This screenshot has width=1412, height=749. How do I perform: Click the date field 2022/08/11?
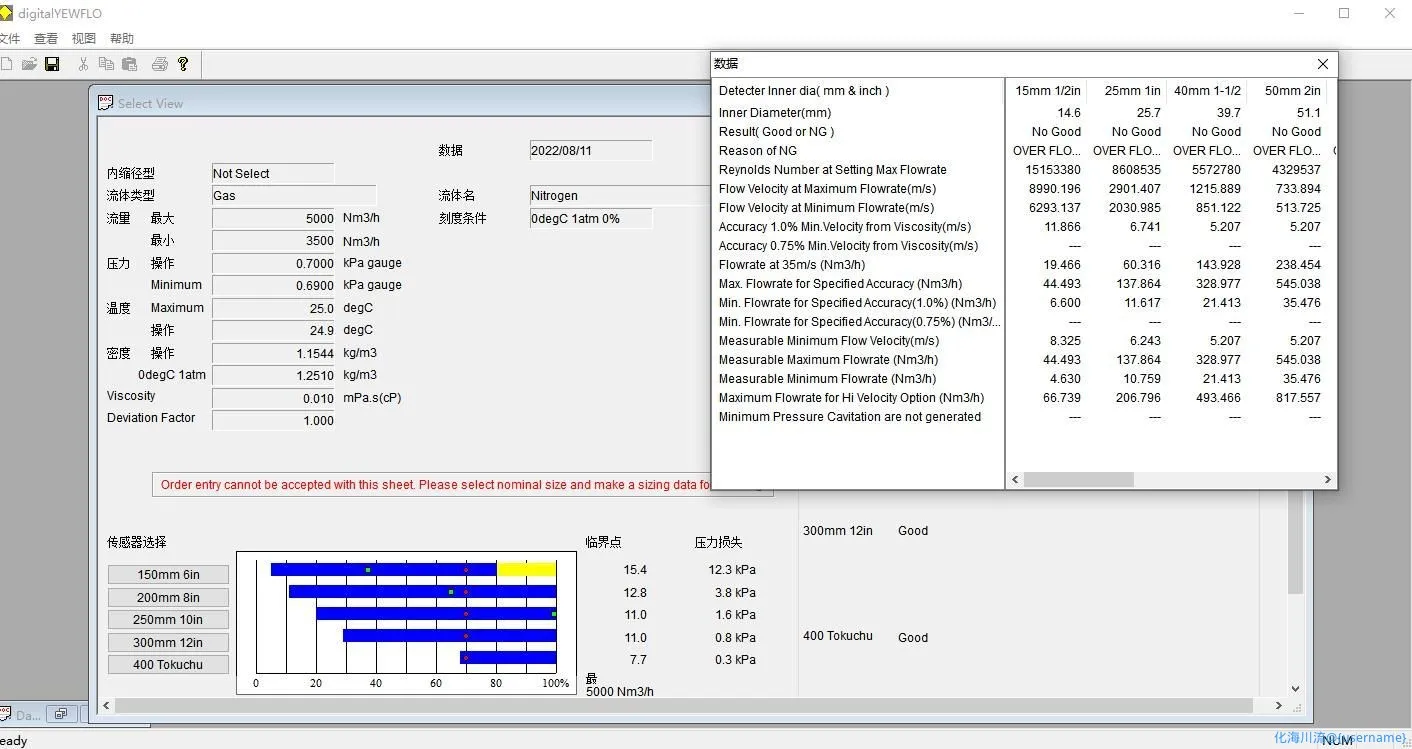pos(591,151)
